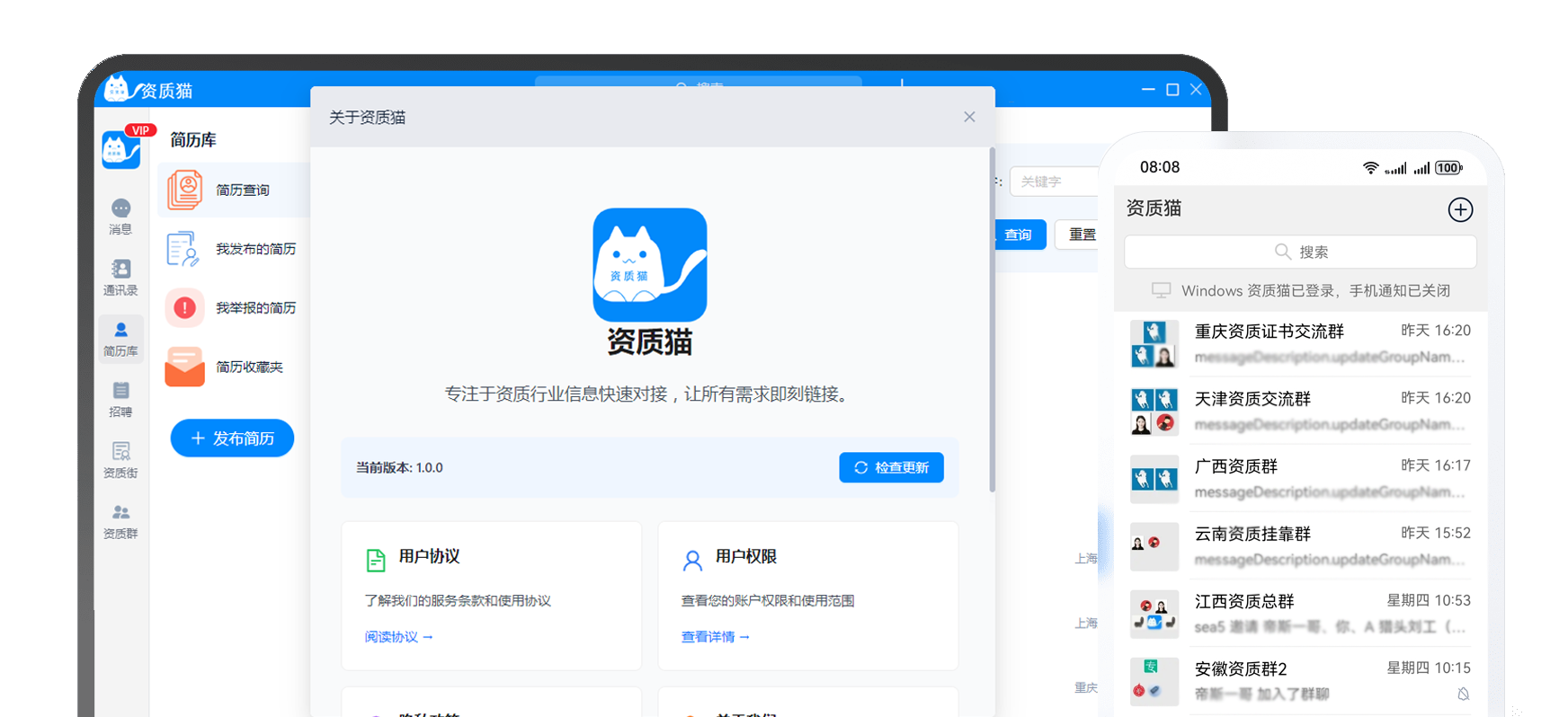
Task: Click the 用户协议 card title
Action: click(429, 556)
